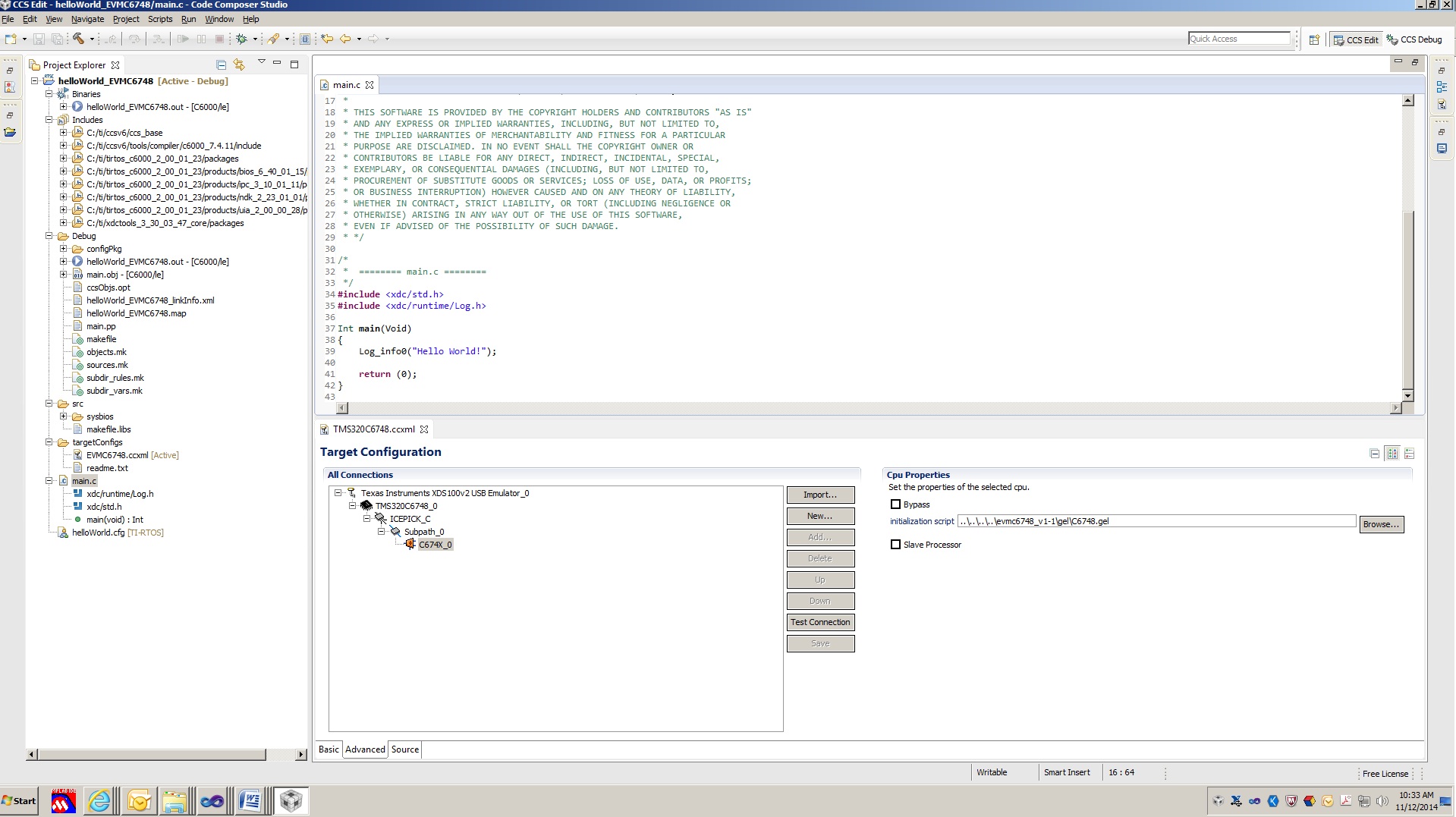Click the New file wizard icon

(11, 39)
